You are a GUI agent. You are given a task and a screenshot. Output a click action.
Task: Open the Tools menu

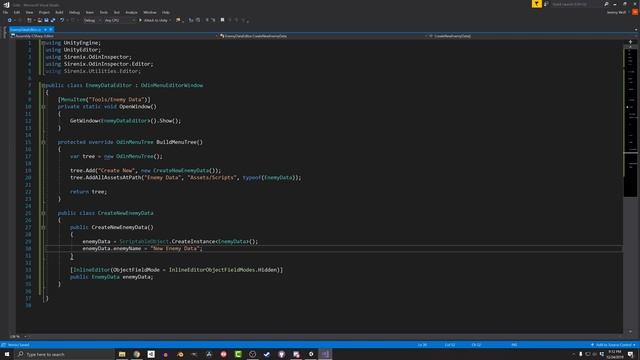104,12
